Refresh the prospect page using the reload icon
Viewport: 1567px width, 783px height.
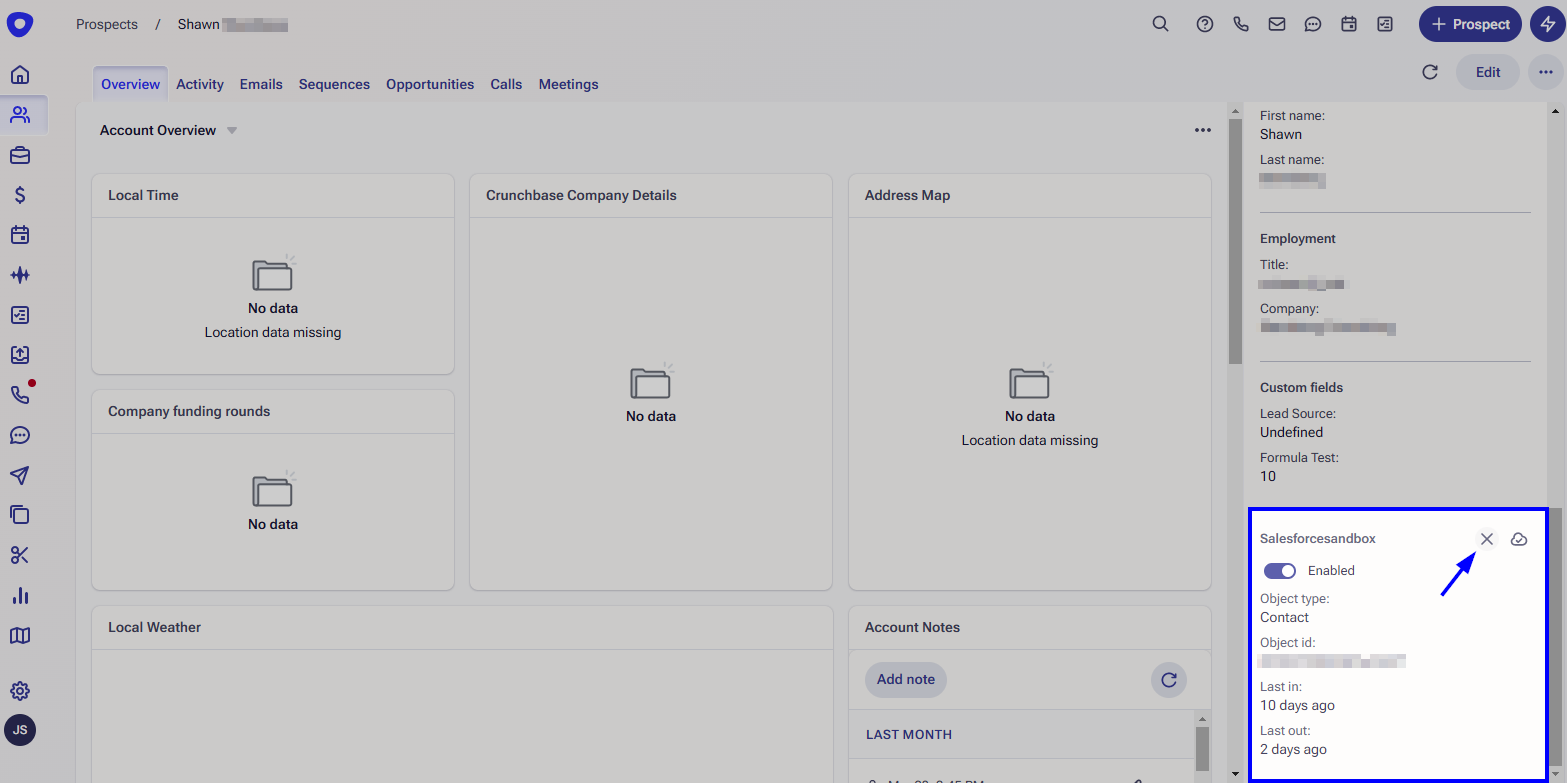(x=1430, y=72)
